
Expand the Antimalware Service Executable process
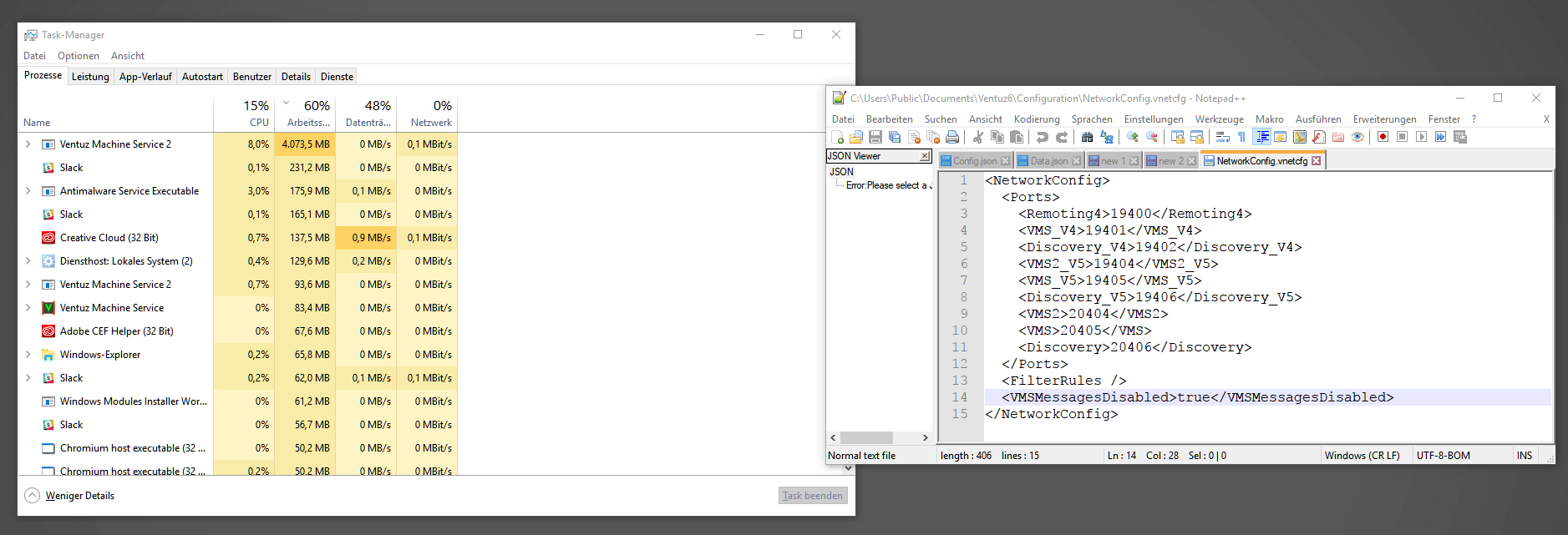(28, 191)
